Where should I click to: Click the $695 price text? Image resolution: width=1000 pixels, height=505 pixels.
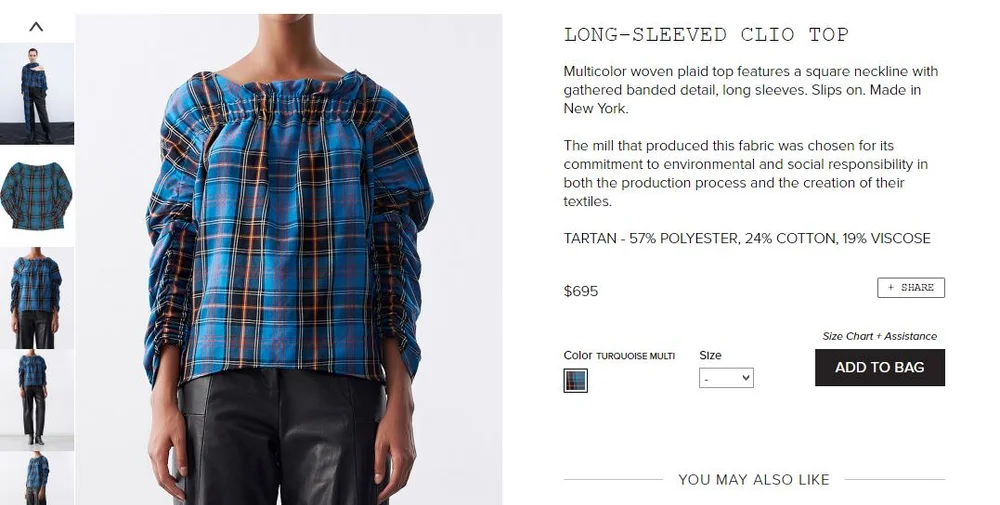581,291
